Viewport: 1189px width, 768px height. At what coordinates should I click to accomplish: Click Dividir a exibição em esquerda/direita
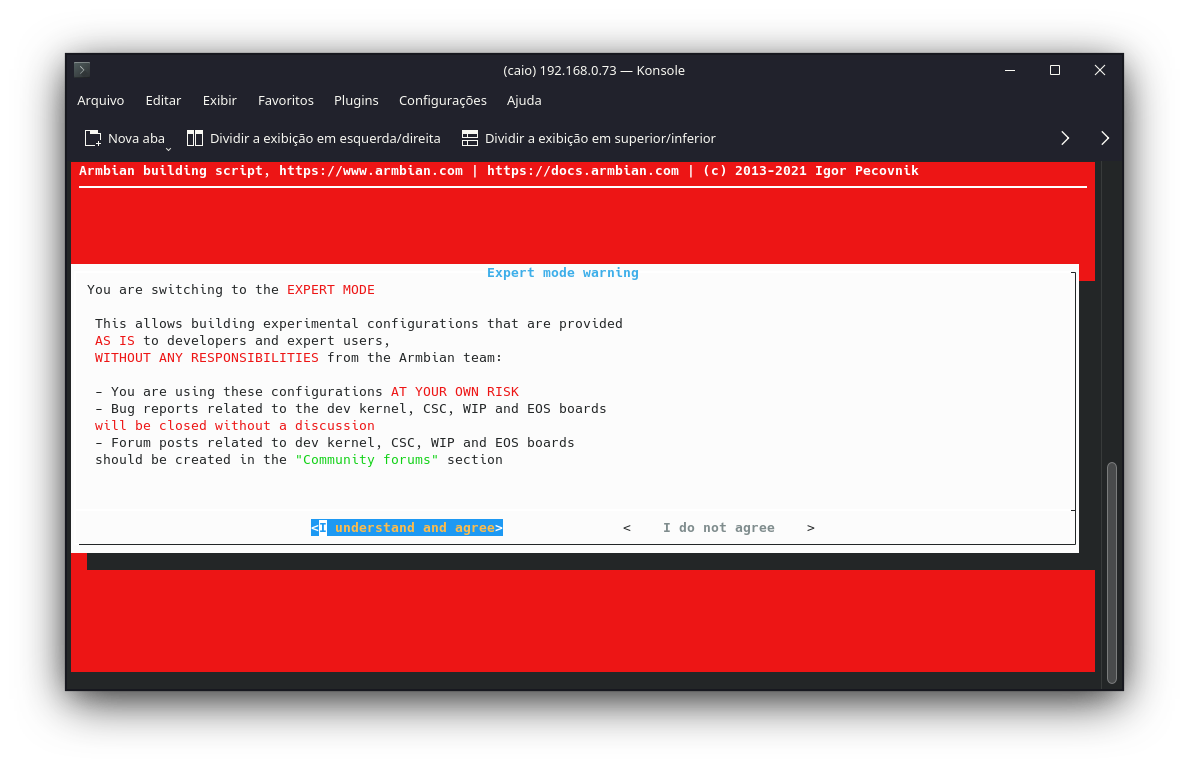[x=313, y=138]
